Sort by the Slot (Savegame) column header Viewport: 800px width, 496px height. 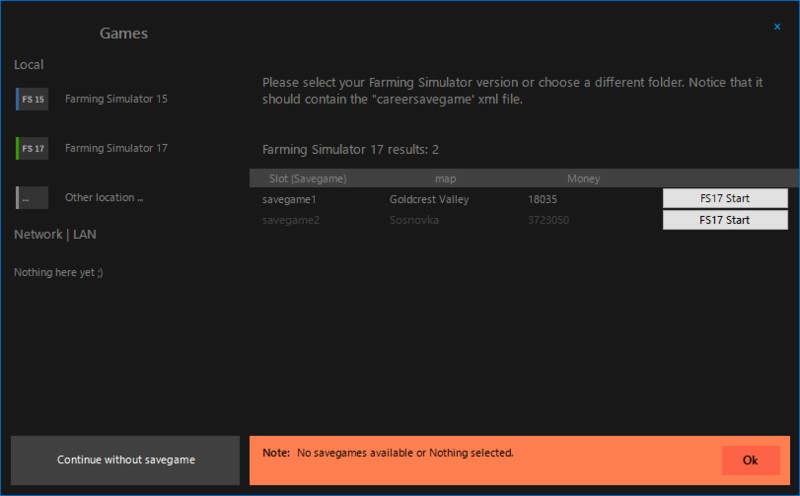point(308,179)
